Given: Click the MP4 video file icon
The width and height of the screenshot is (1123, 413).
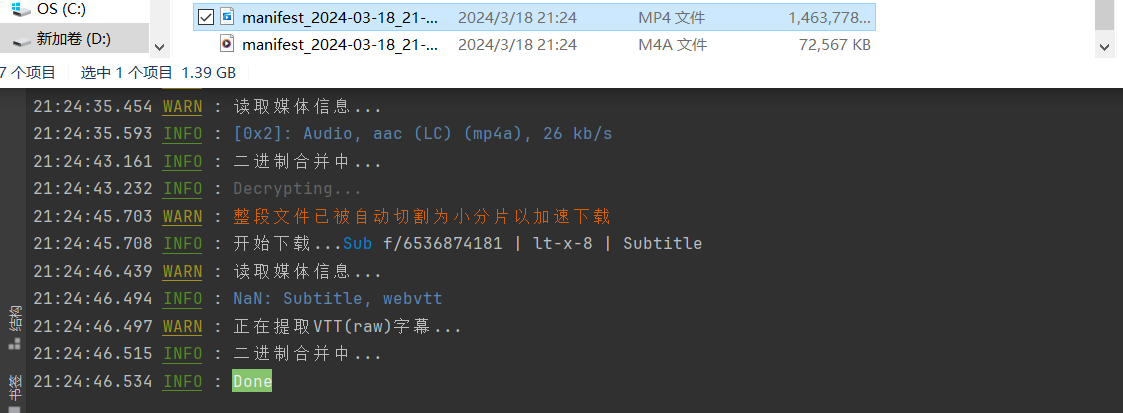Looking at the screenshot, I should (x=227, y=17).
